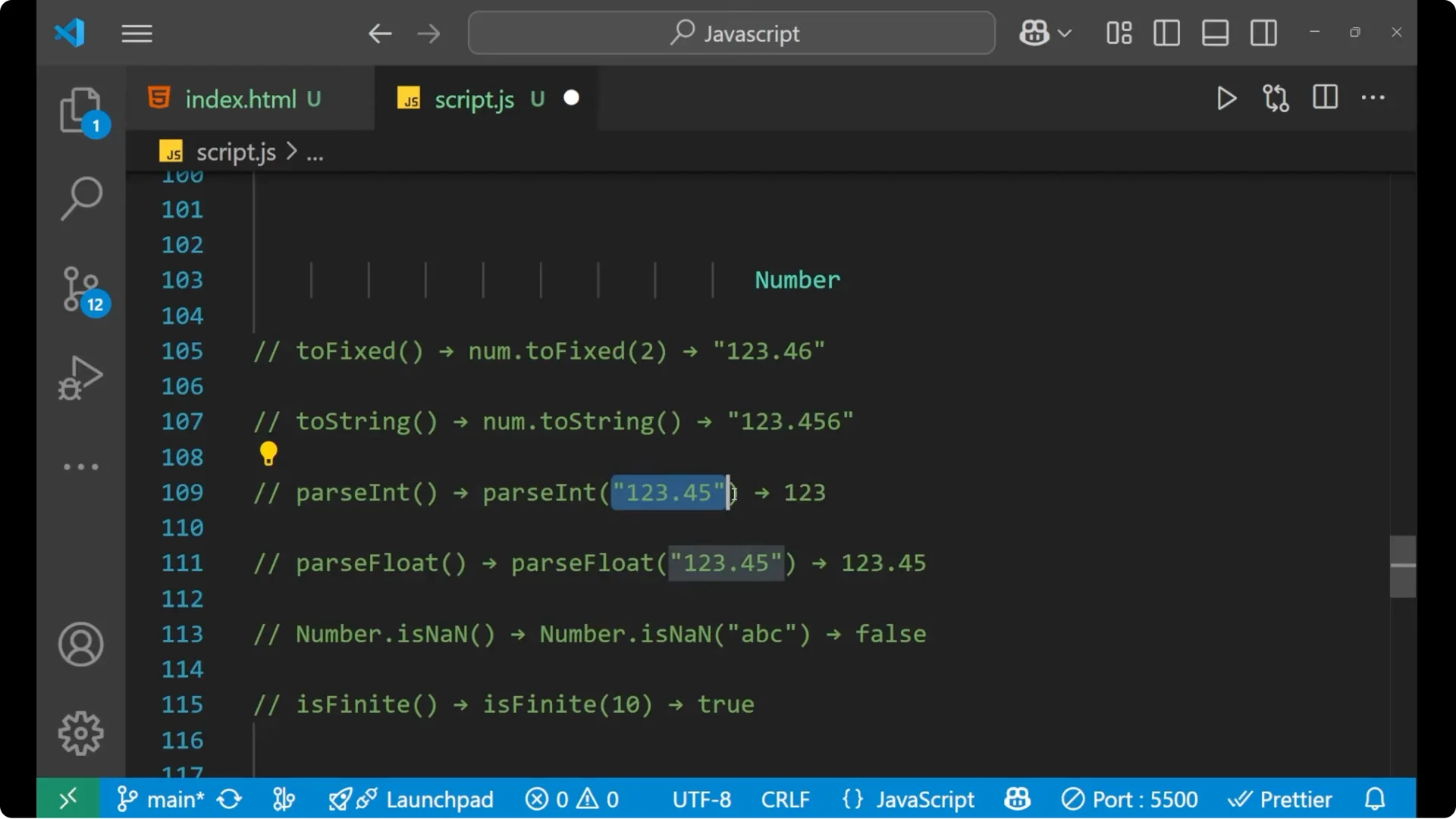The width and height of the screenshot is (1456, 819).
Task: Open the Accounts icon in activity bar
Action: (x=80, y=645)
